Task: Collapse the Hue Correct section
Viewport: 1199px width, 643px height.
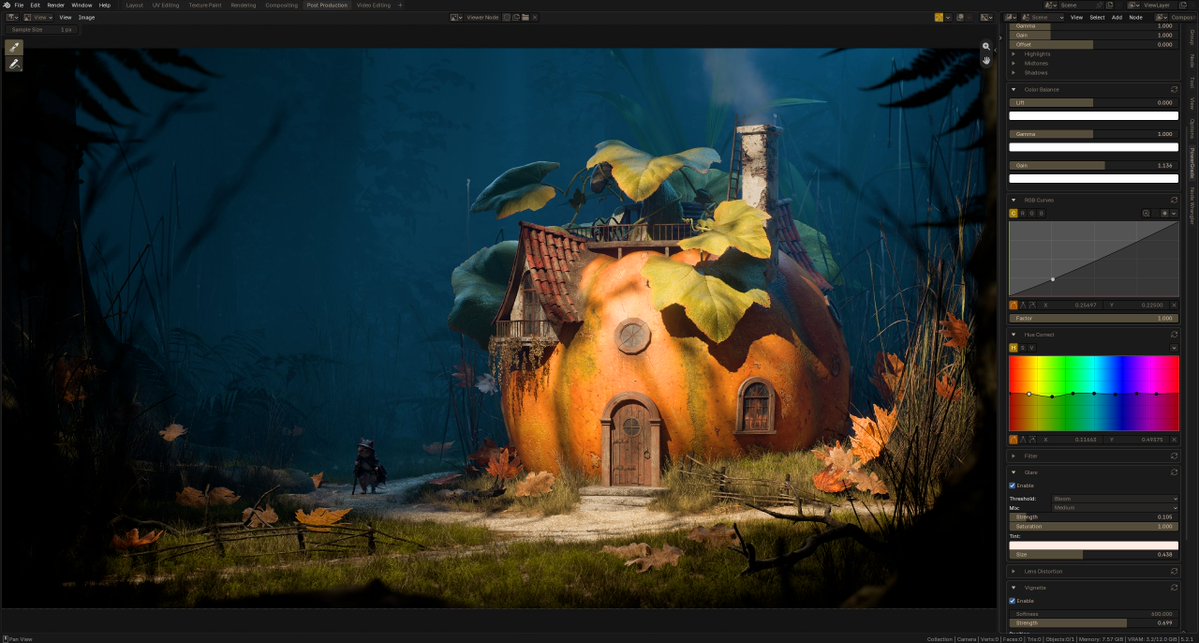Action: 1014,334
